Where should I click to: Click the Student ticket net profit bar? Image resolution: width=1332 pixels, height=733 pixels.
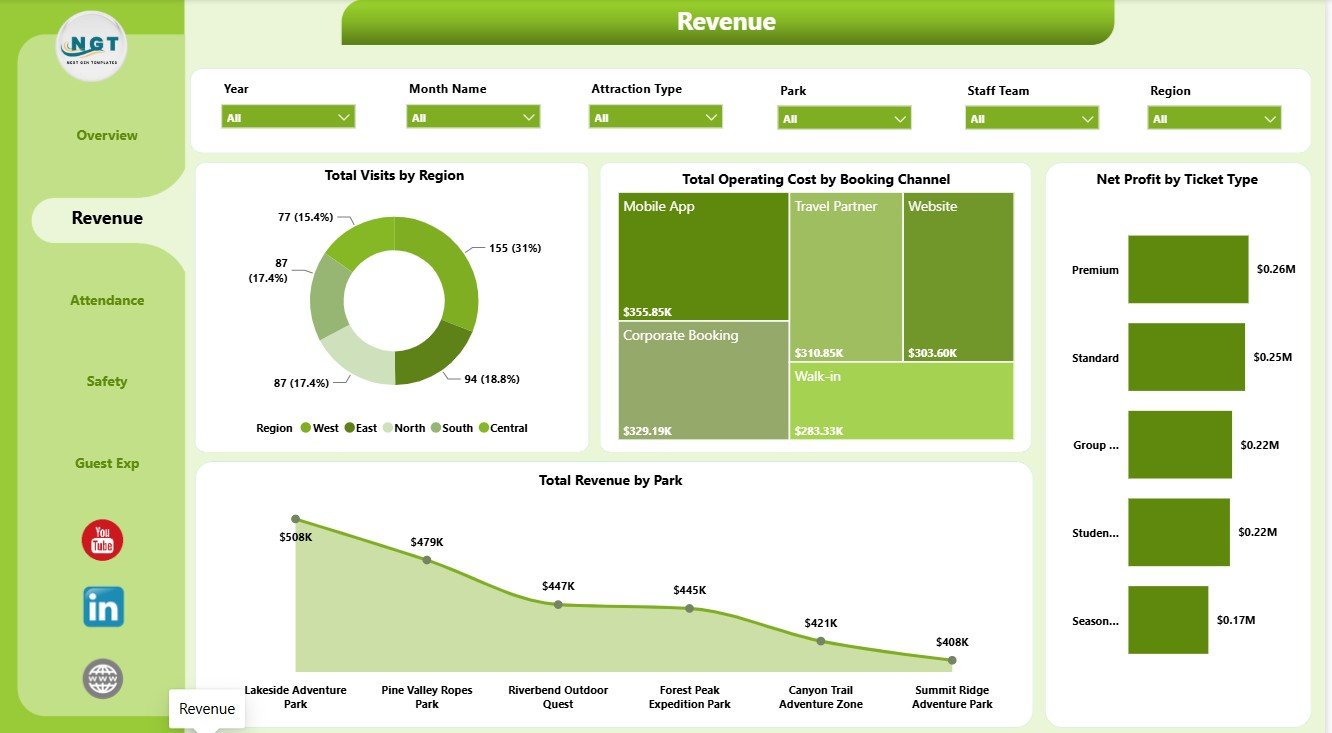(x=1179, y=532)
